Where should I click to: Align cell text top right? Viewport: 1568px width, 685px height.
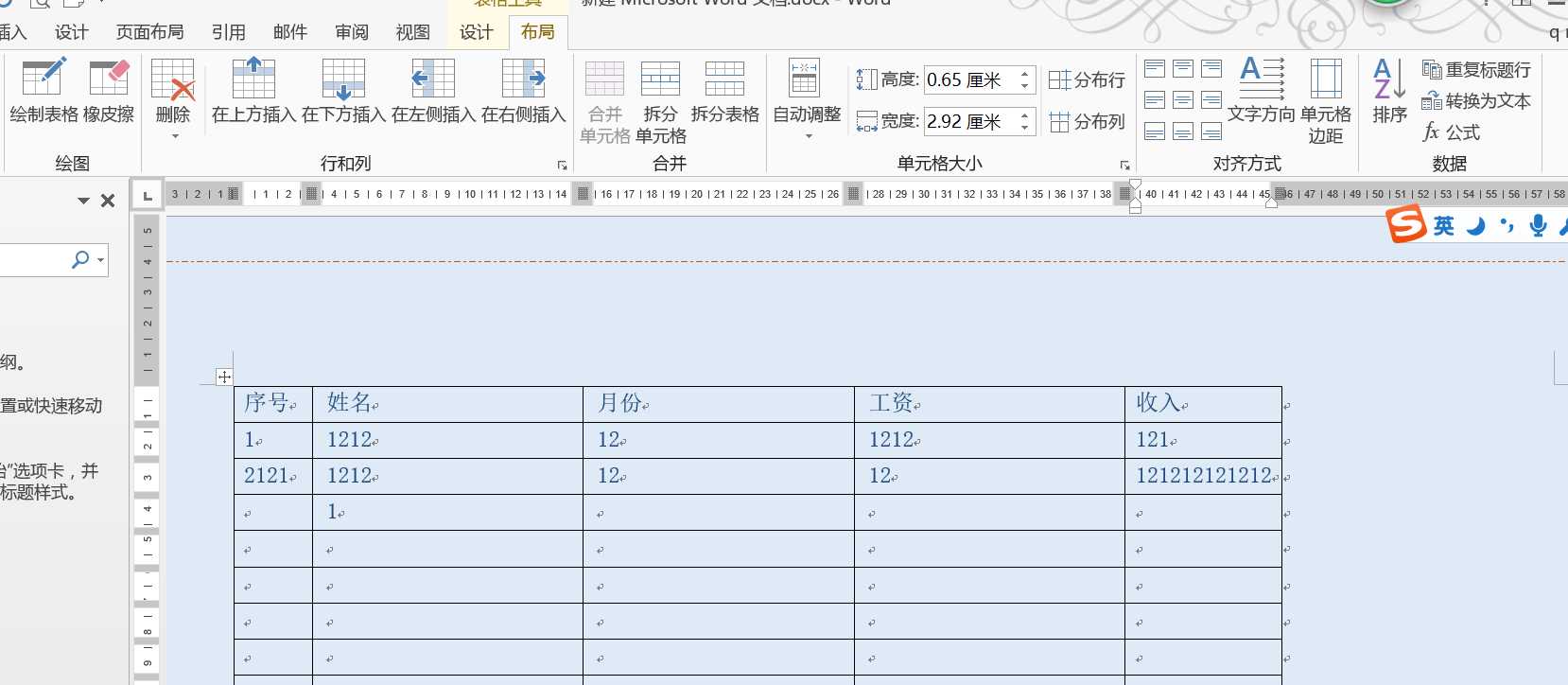1211,68
